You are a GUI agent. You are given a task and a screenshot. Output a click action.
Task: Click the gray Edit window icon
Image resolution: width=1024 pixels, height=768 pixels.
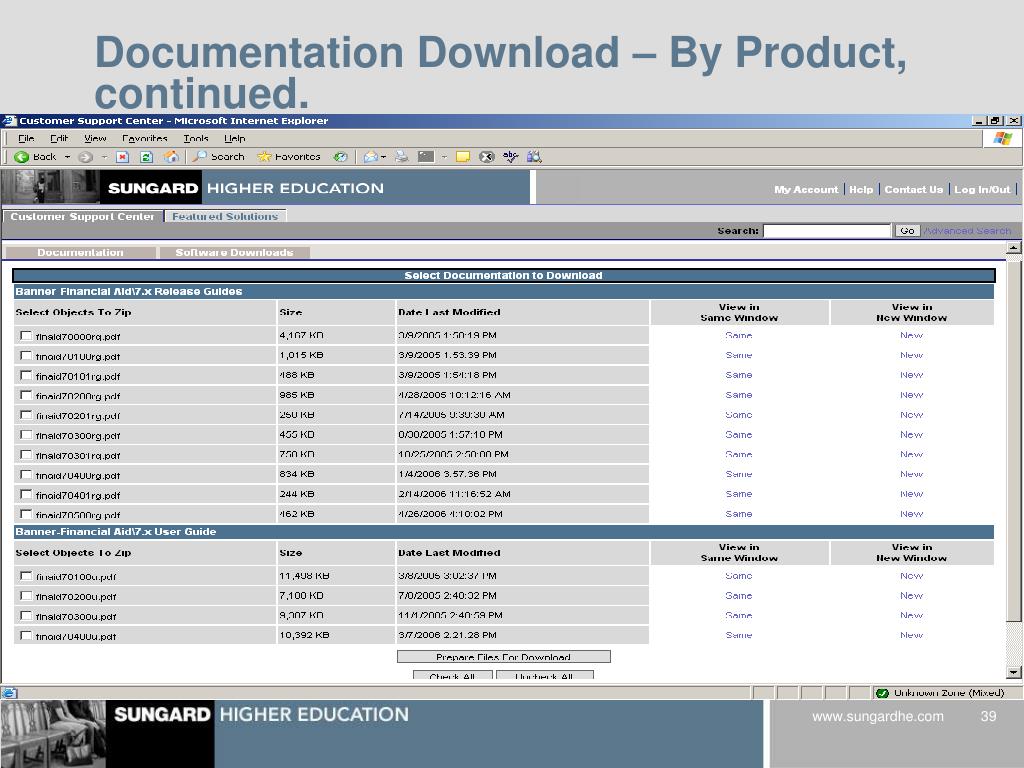tap(426, 157)
